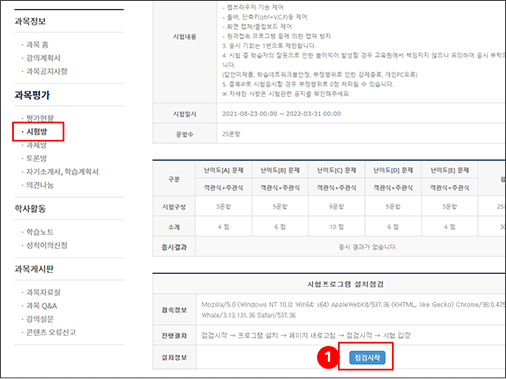Click the 설치정보 row label
This screenshot has width=506, height=379.
click(174, 358)
